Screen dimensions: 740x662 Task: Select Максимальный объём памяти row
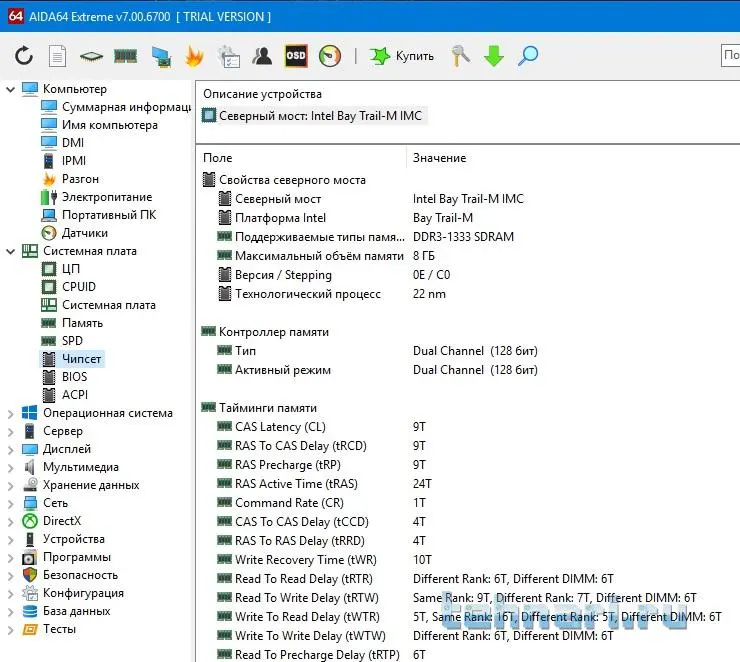click(326, 256)
